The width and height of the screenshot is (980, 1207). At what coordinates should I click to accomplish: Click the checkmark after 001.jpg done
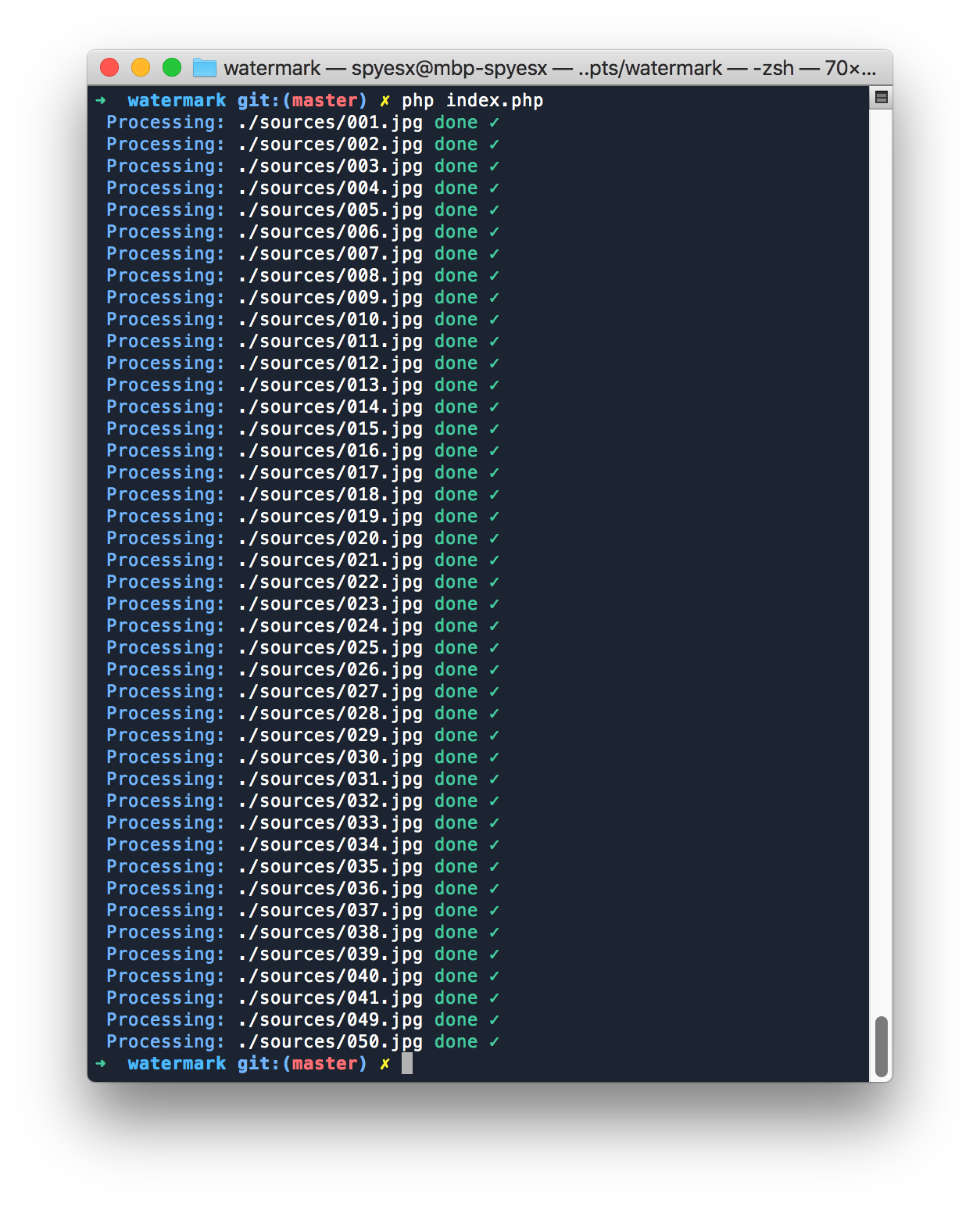pyautogui.click(x=494, y=123)
